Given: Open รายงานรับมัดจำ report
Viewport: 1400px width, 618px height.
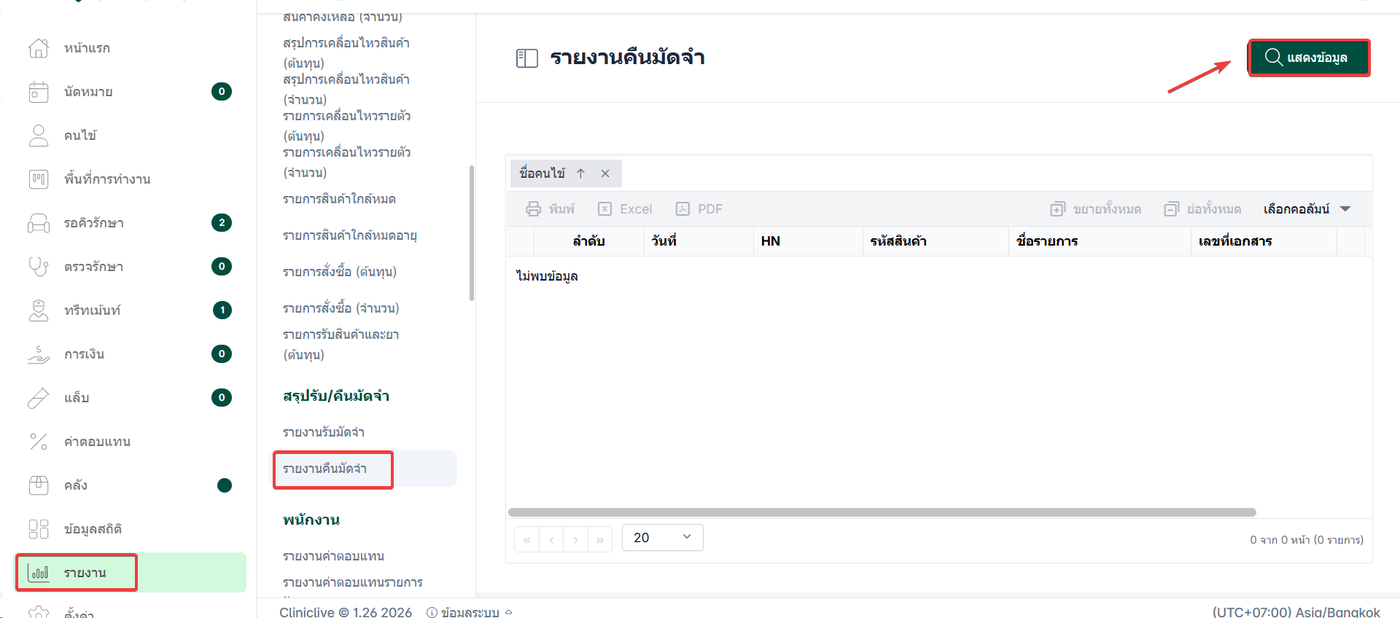Looking at the screenshot, I should click(x=324, y=432).
